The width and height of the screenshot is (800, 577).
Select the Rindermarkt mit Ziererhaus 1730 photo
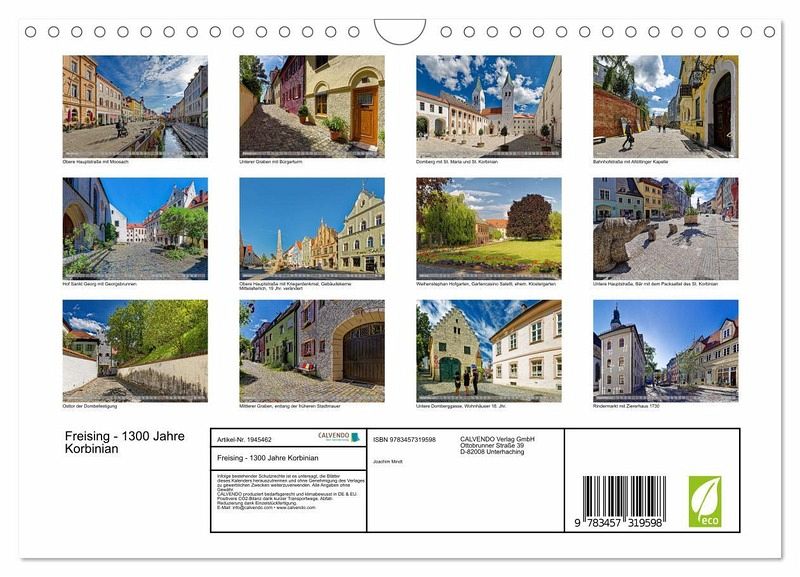coord(665,351)
